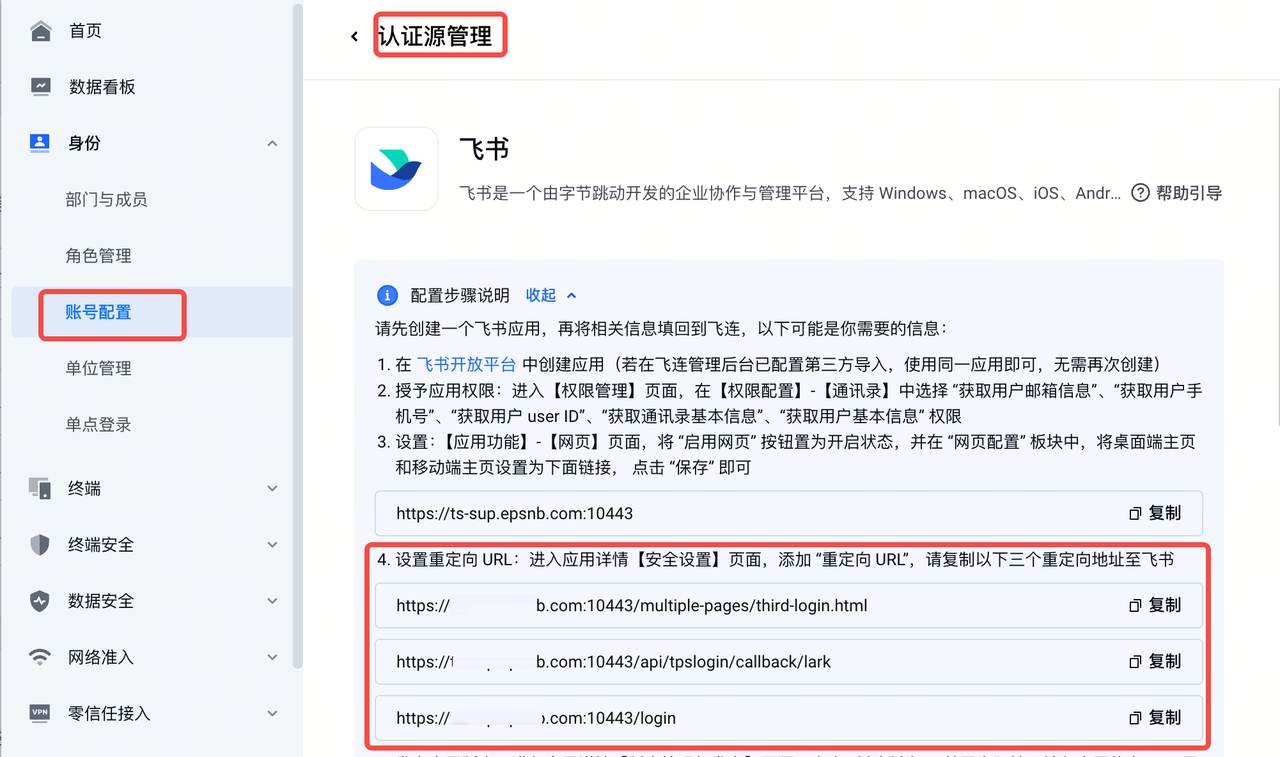1280x757 pixels.
Task: Go back using the arrow beside 认证源管理
Action: [354, 37]
